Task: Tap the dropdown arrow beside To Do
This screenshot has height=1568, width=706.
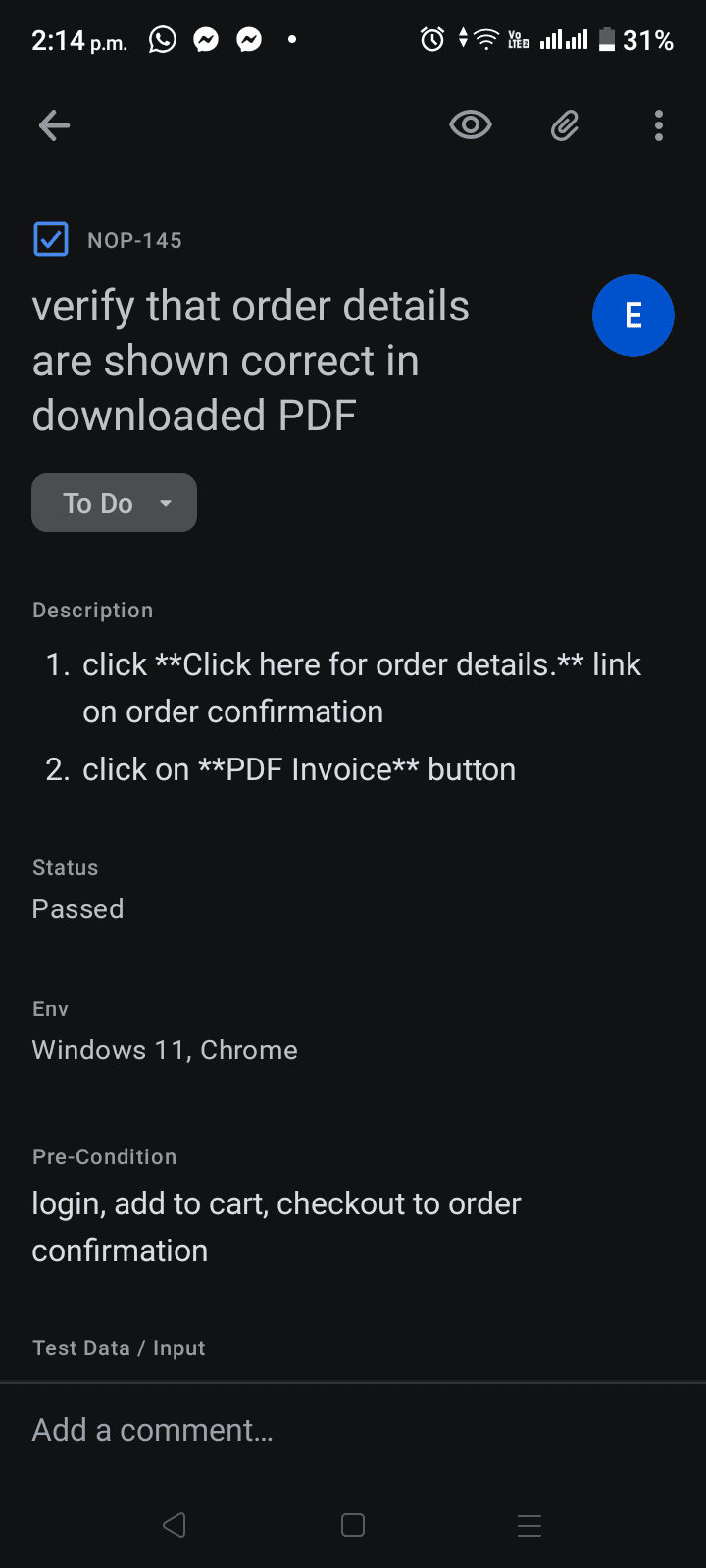Action: point(166,503)
